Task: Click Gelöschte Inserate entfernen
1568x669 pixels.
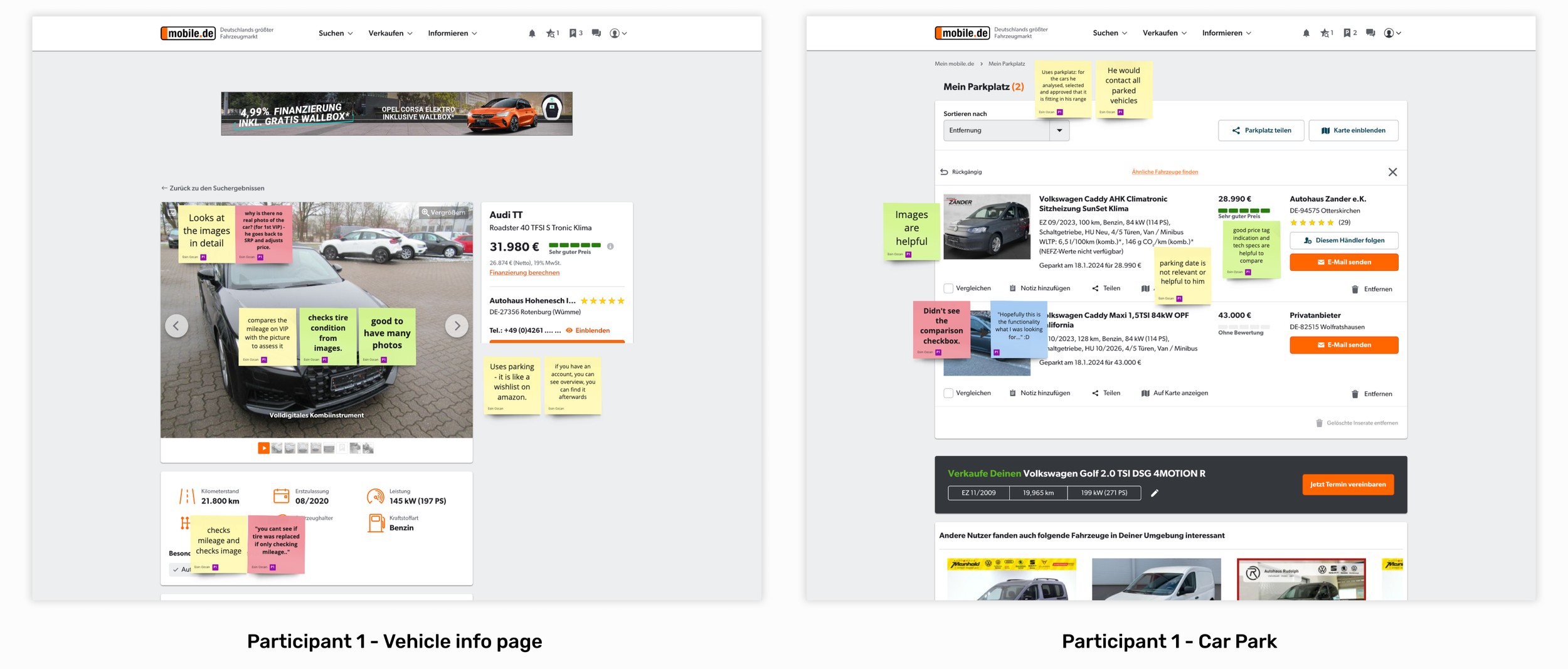Action: point(1357,423)
